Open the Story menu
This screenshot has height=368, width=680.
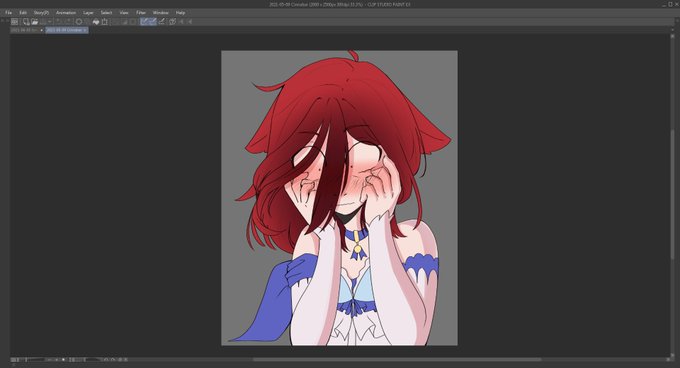pyautogui.click(x=41, y=13)
